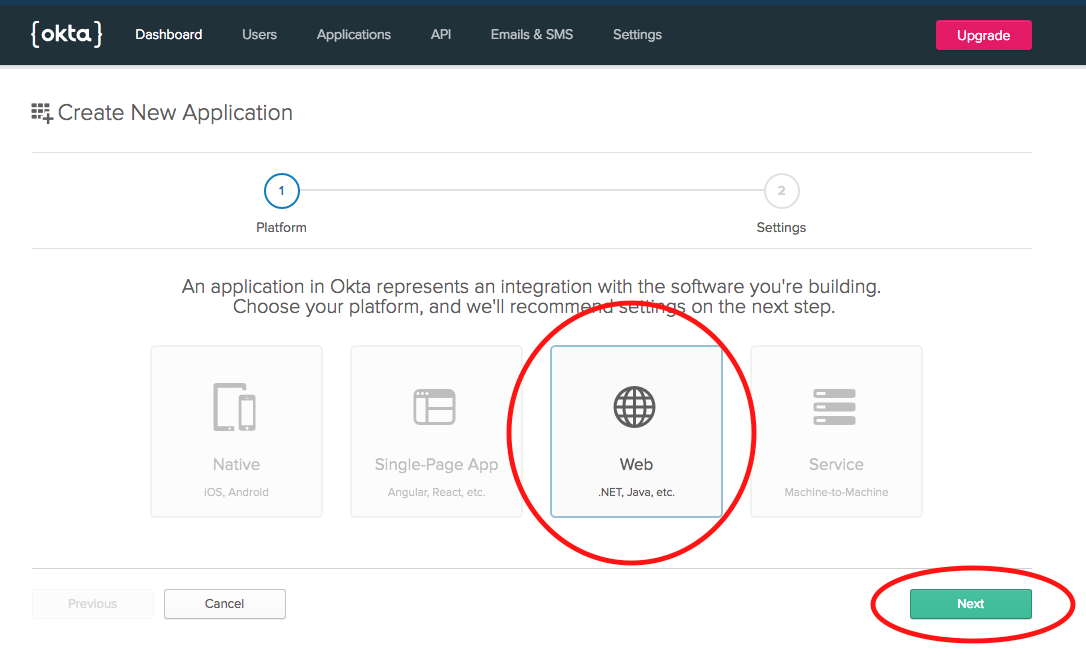Select the Service server stack icon
The image size is (1086, 660).
[835, 406]
